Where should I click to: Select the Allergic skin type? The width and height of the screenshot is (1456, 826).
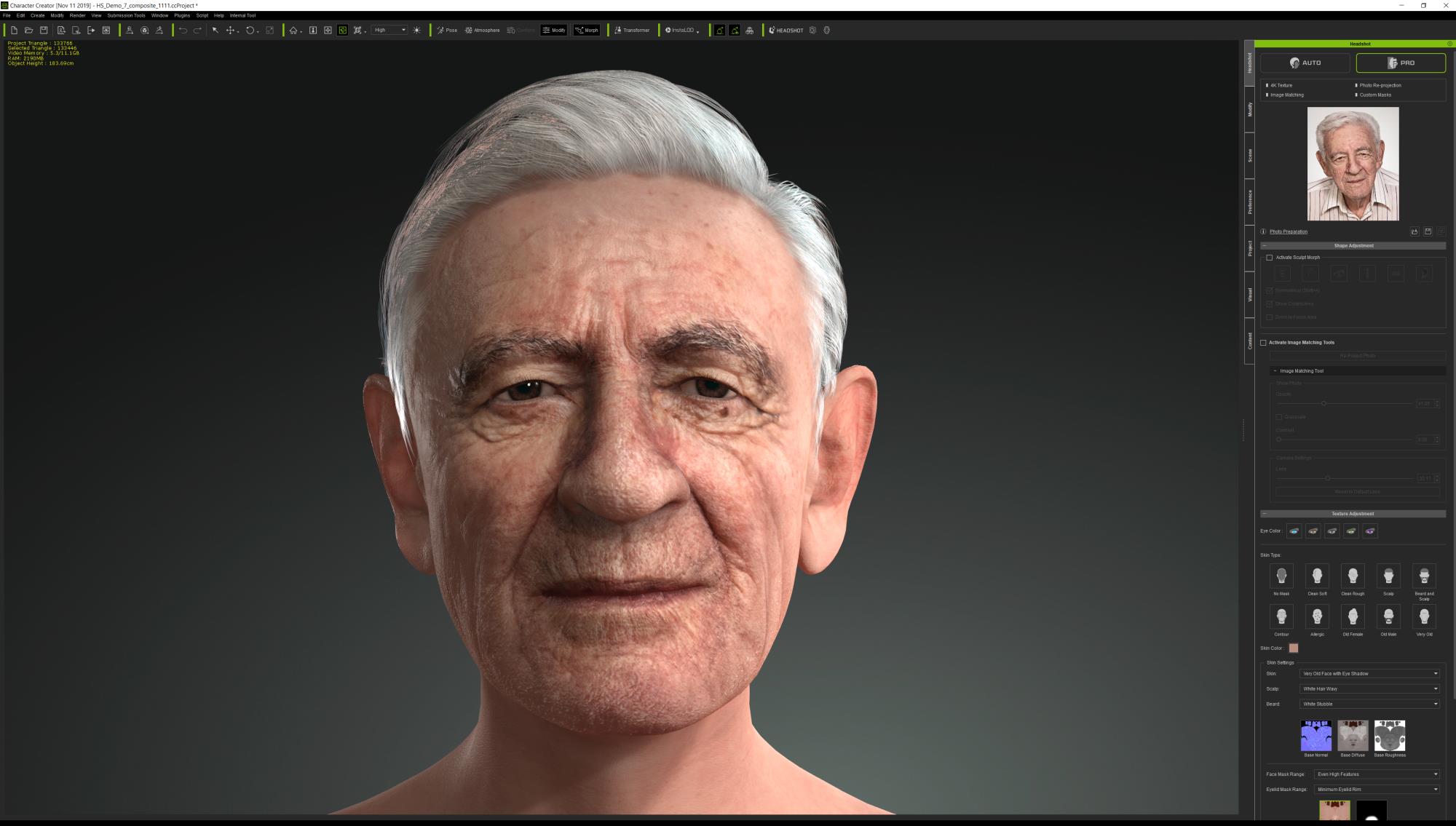pyautogui.click(x=1317, y=616)
